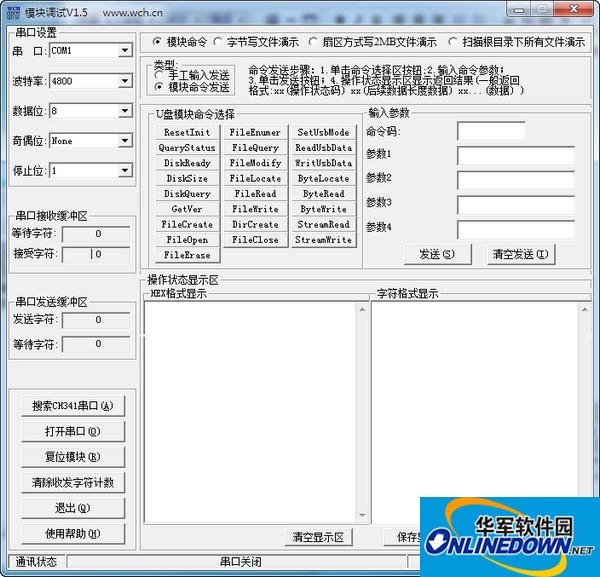Click the SetUsbMode command button
Screen dimensions: 600x577
click(x=324, y=132)
